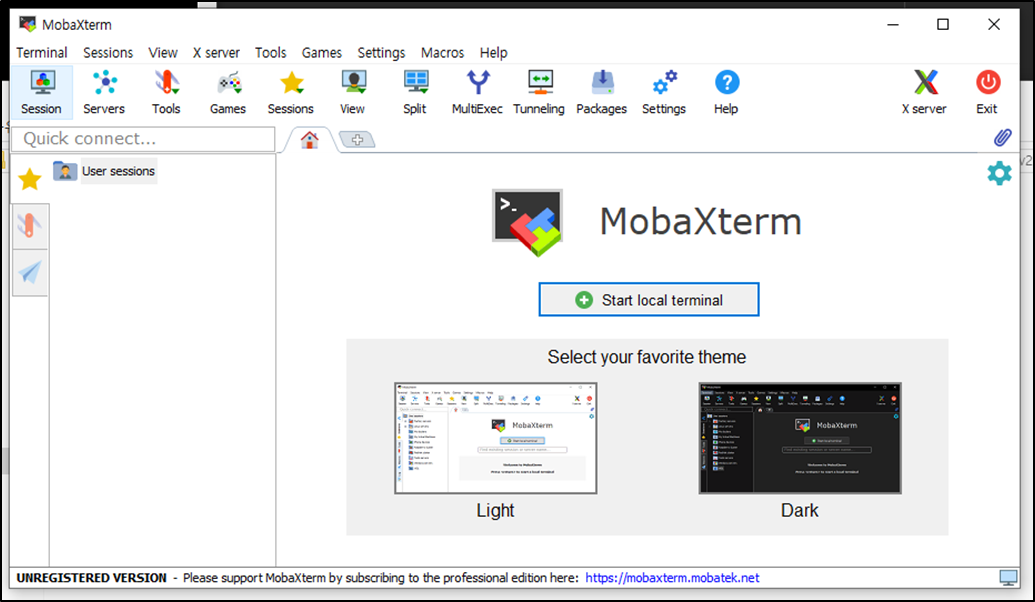Open the Tools menu
Viewport: 1035px width, 602px height.
271,53
